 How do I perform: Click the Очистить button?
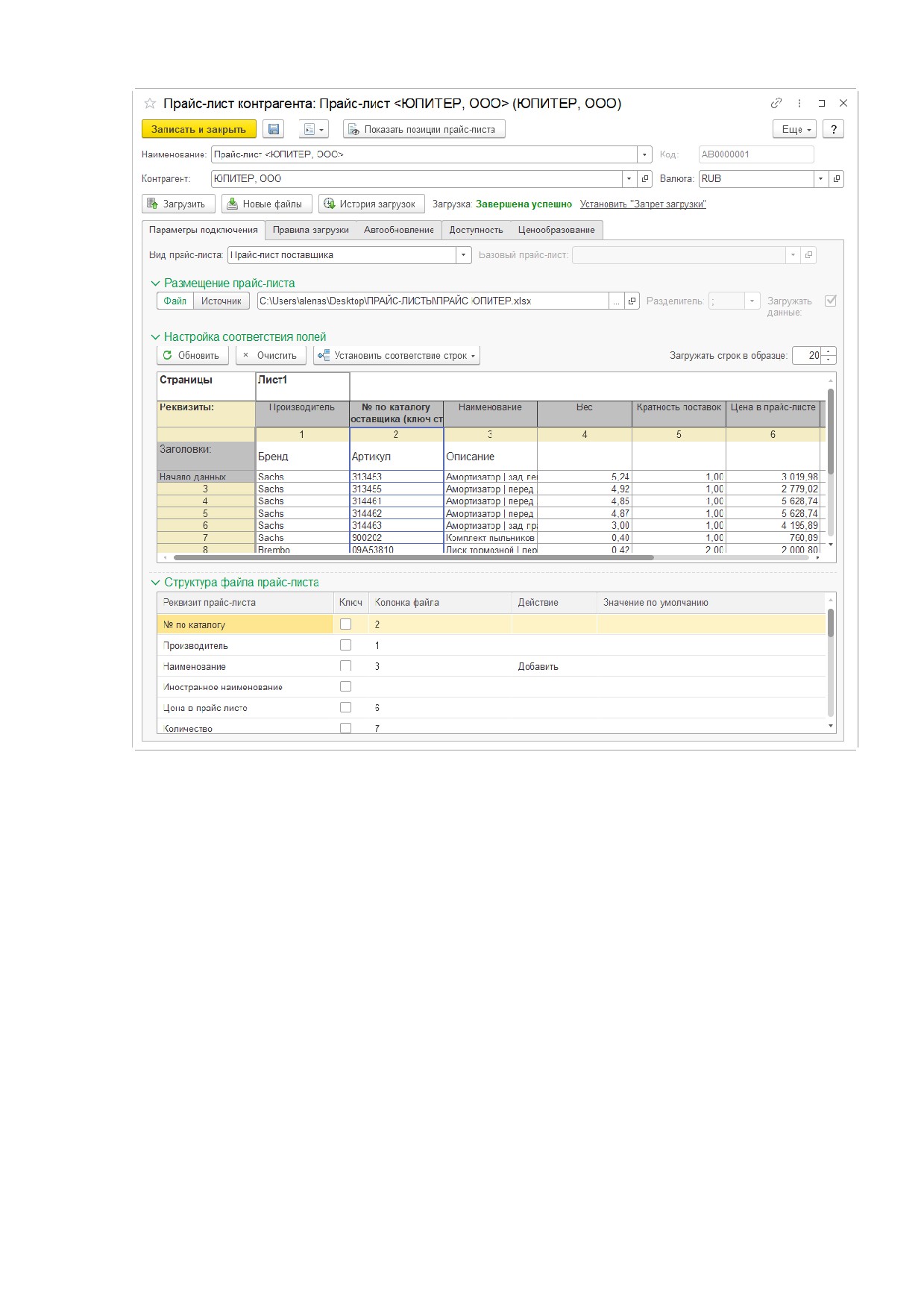271,355
